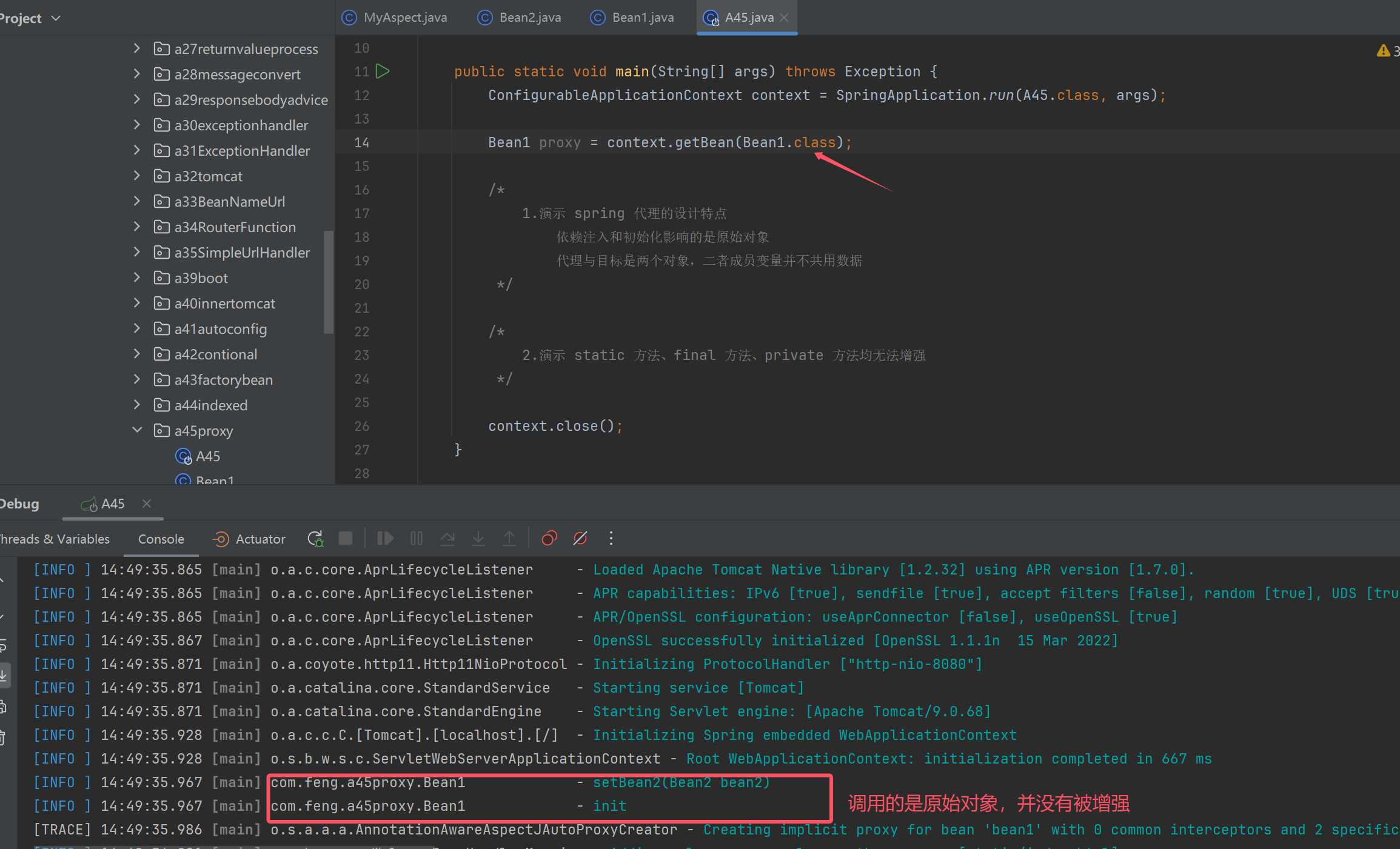Click the a32tomcat folder icon

tap(161, 176)
